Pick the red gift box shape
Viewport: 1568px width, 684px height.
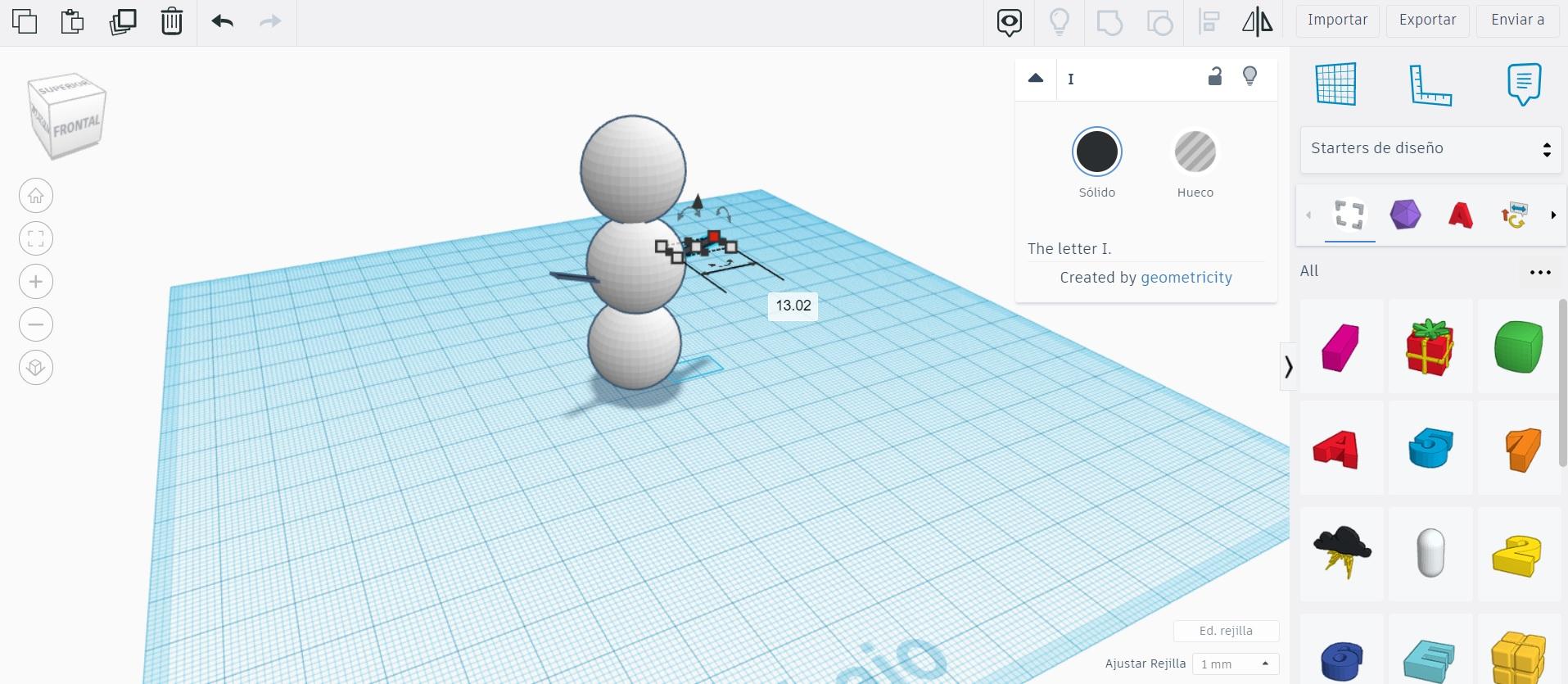pyautogui.click(x=1430, y=347)
